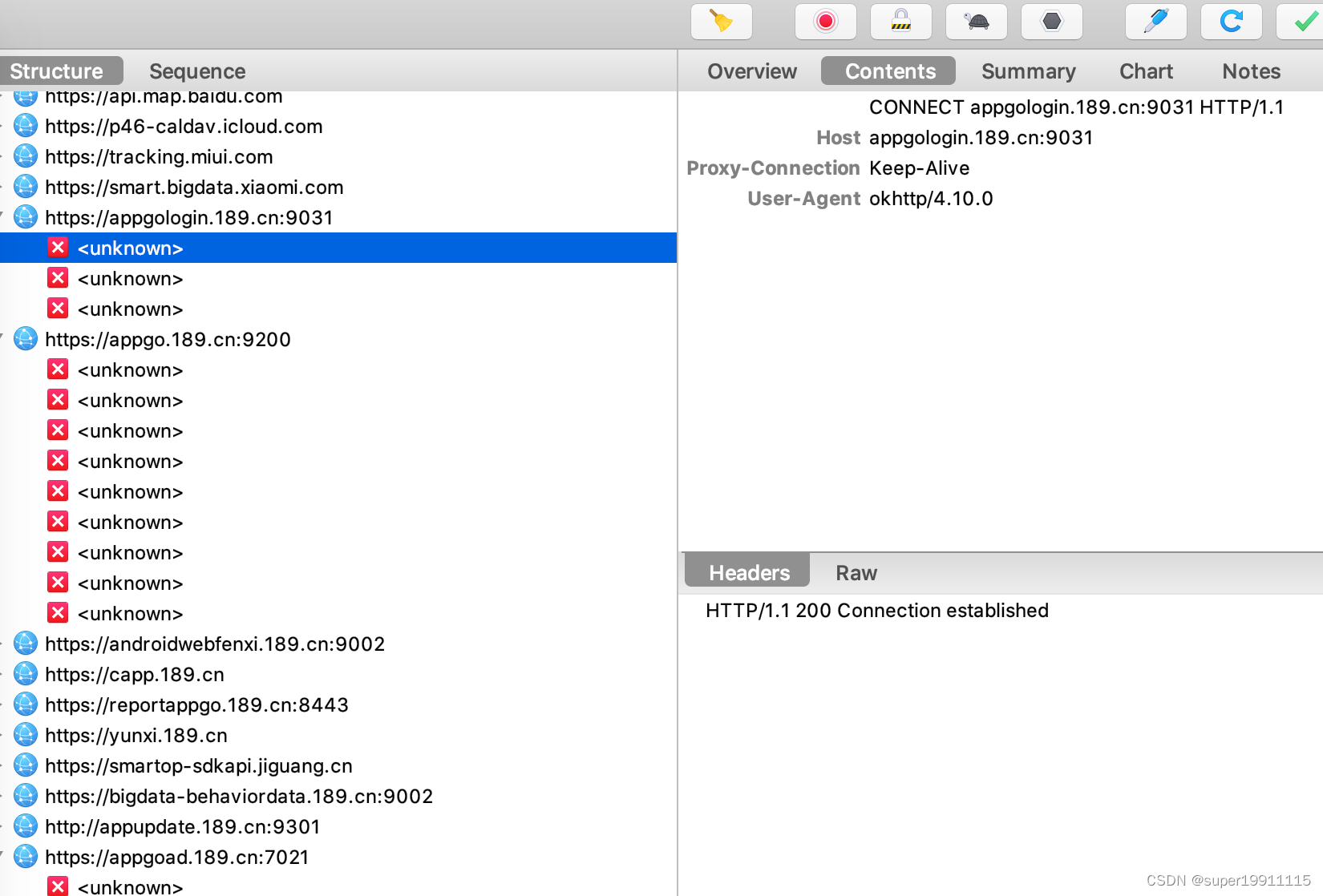Switch to the Structure view tab

[61, 71]
